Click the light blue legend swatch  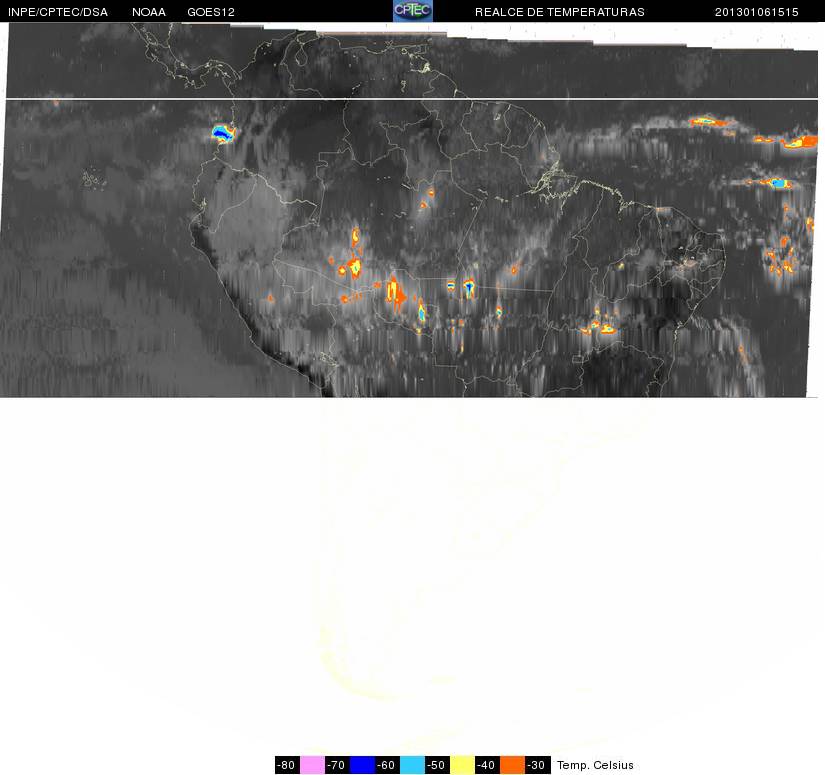412,765
